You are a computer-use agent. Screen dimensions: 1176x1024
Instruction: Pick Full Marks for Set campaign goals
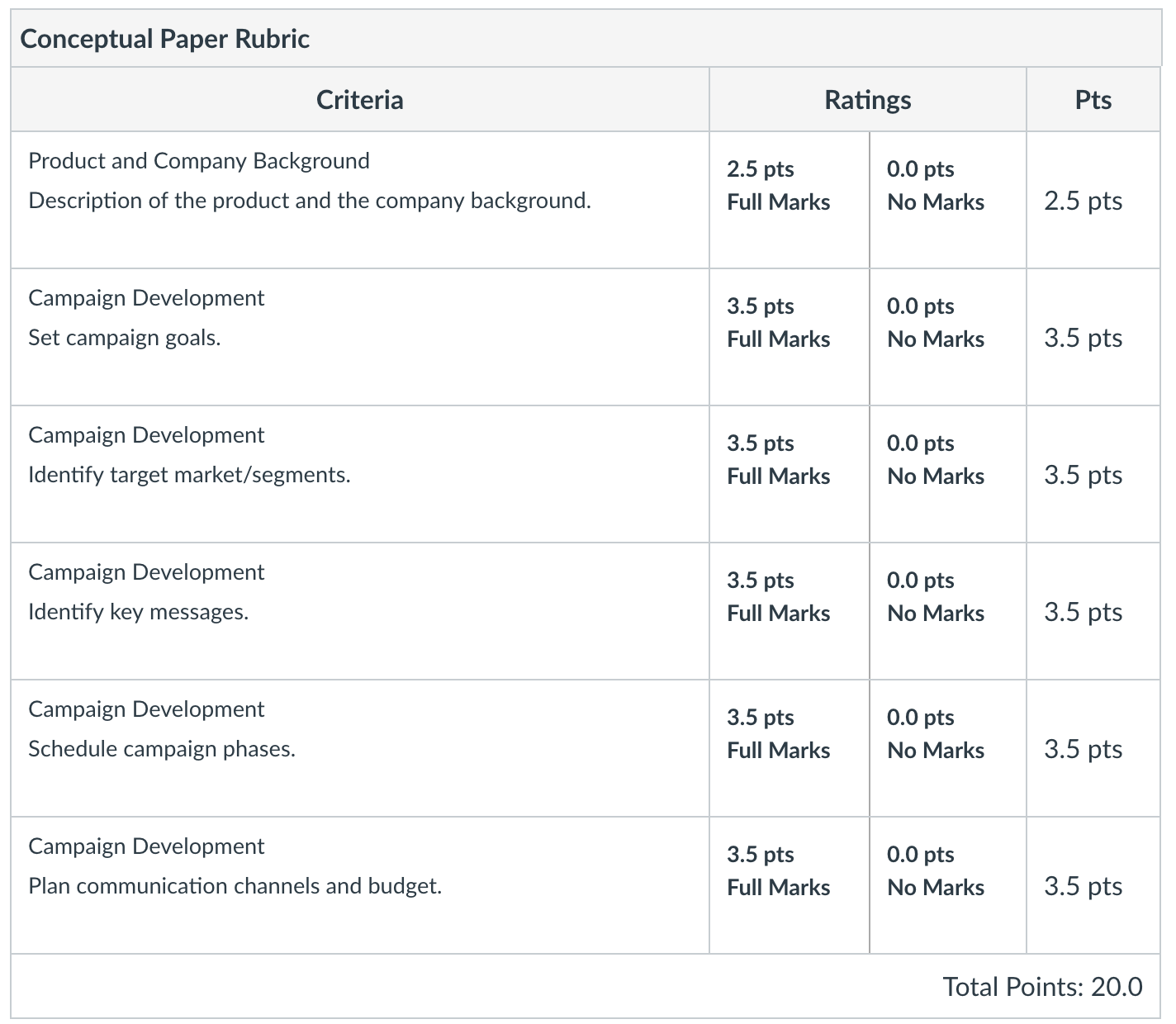point(790,337)
